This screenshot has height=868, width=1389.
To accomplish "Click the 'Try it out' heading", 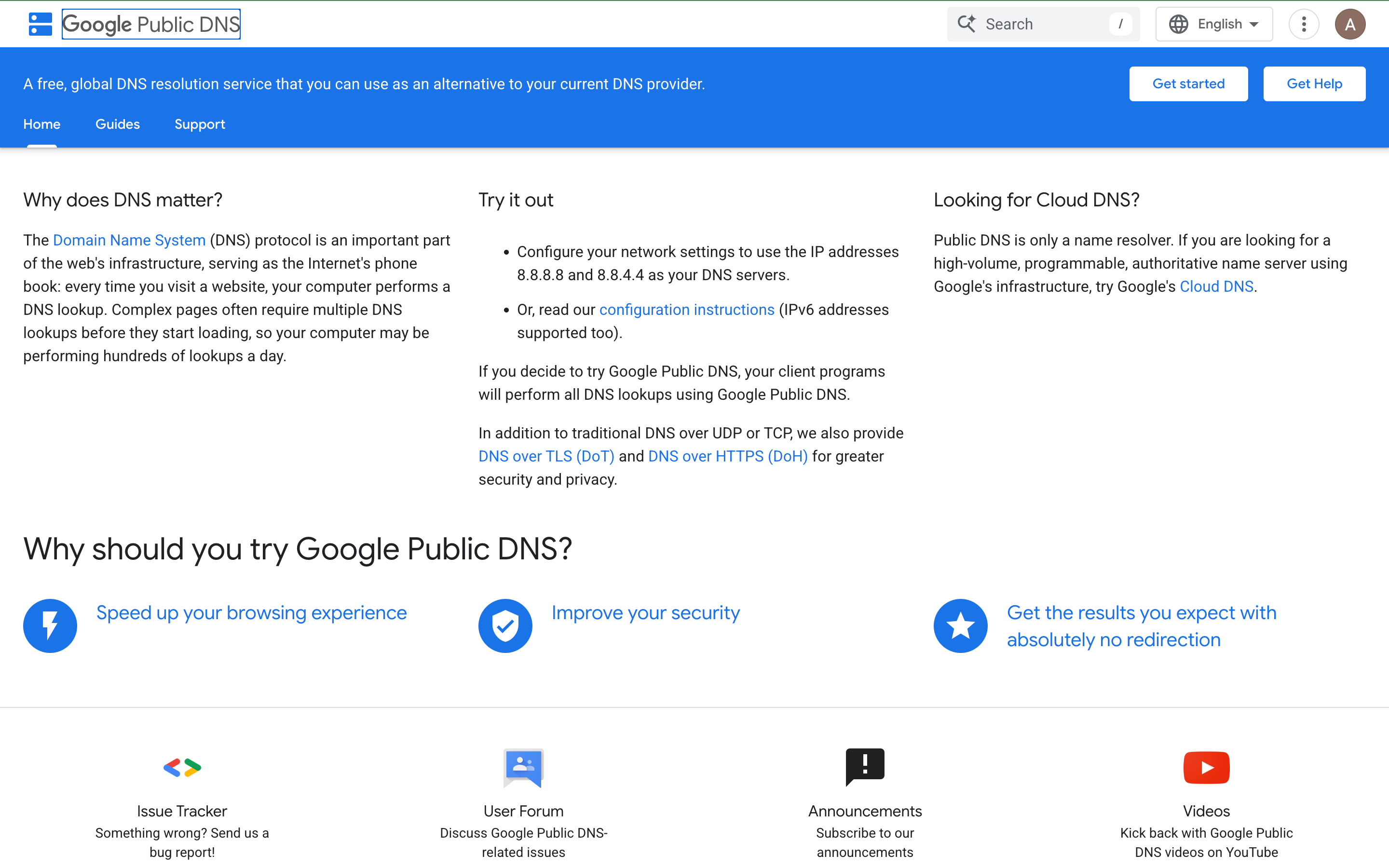I will point(516,200).
